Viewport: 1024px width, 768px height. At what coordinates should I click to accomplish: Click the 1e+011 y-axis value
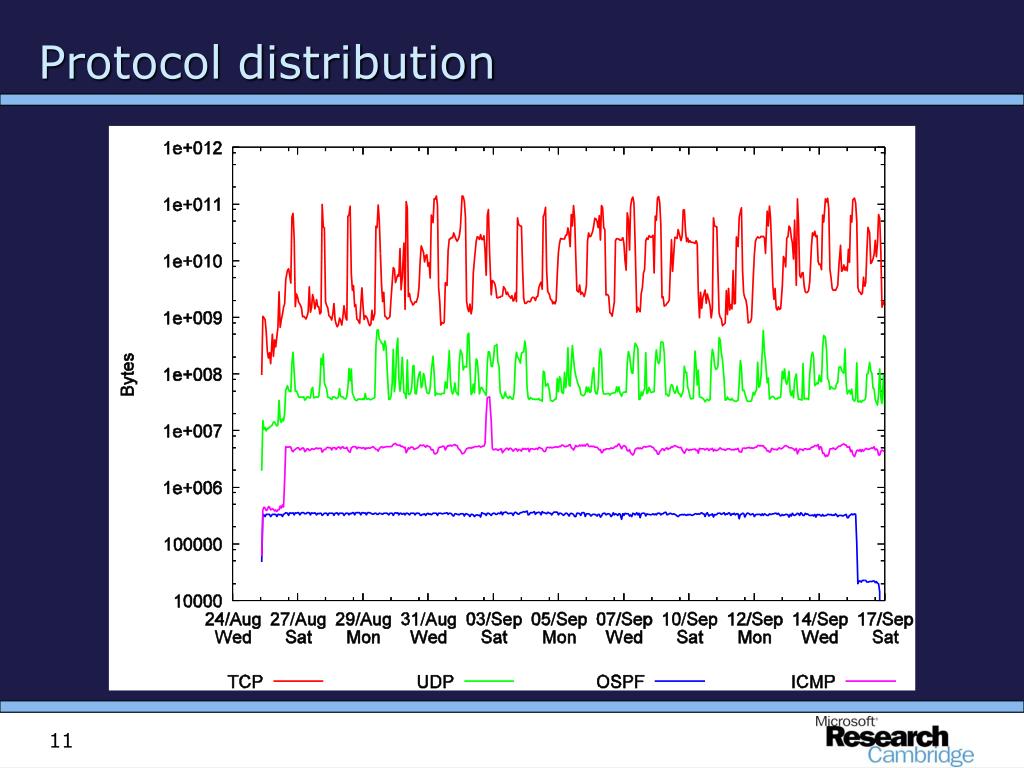193,205
